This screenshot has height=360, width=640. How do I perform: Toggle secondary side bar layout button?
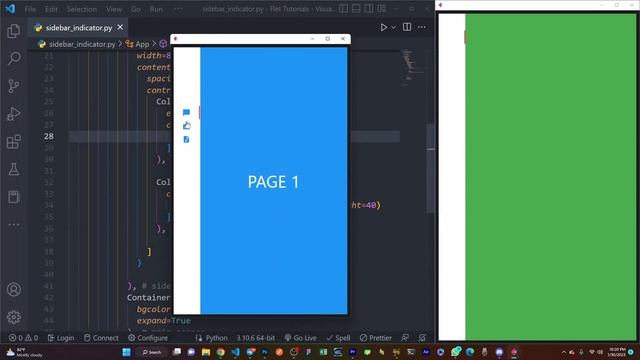coord(369,9)
